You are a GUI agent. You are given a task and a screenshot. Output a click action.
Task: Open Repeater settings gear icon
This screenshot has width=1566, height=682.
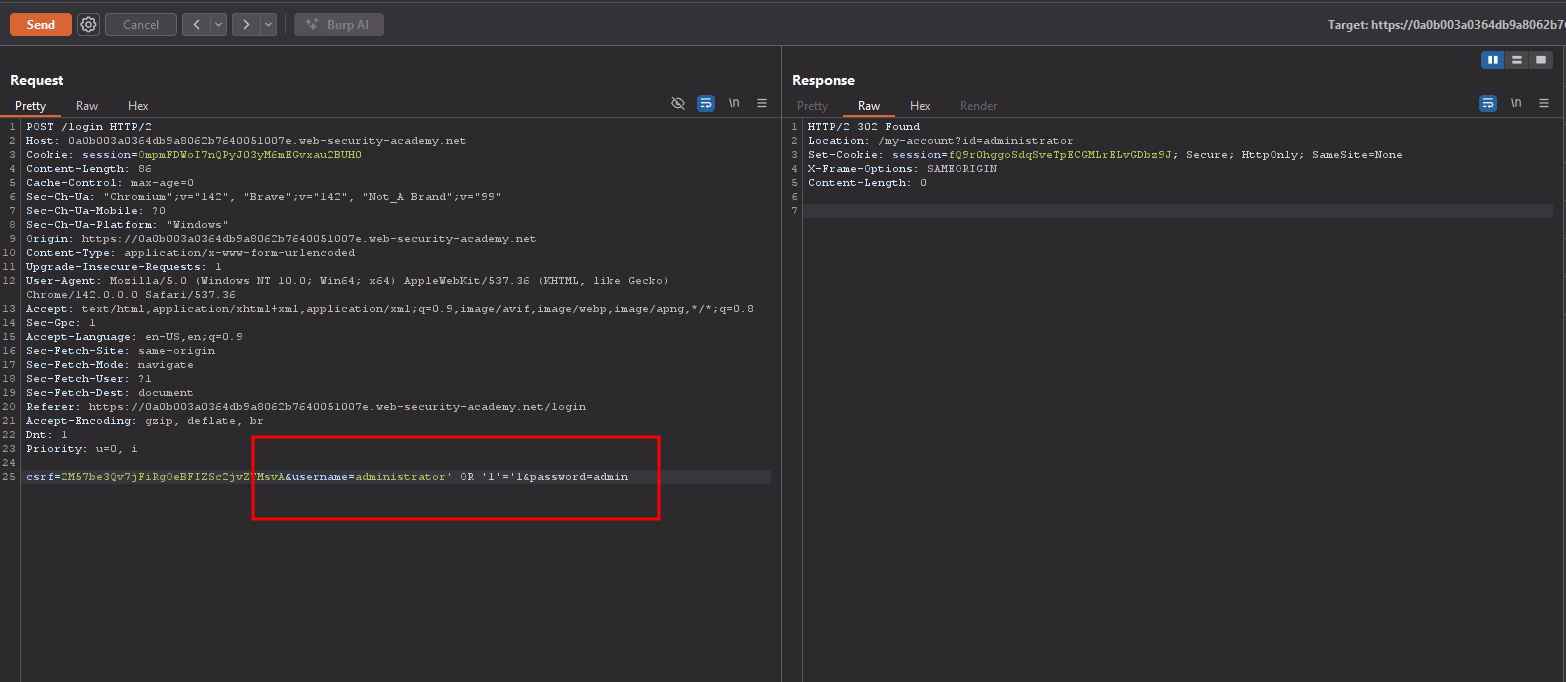click(x=88, y=25)
